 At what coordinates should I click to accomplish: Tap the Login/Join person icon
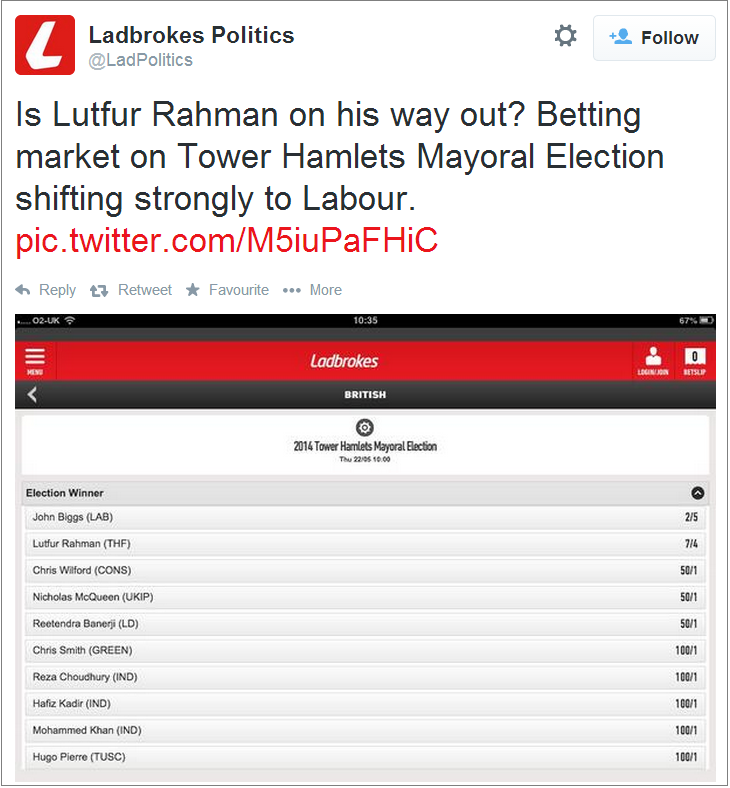tap(653, 361)
